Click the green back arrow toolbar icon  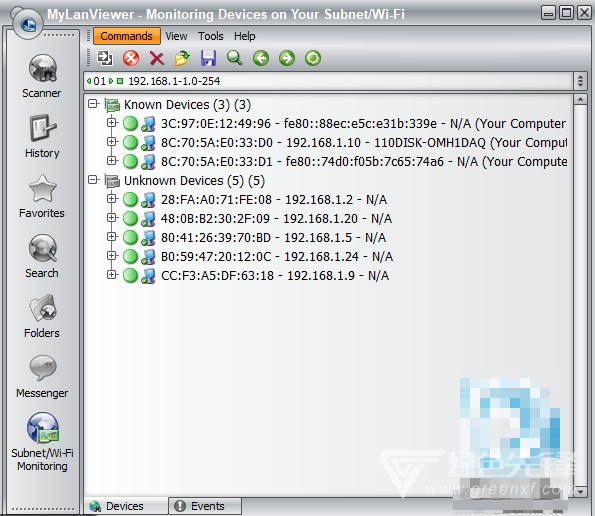coord(261,58)
